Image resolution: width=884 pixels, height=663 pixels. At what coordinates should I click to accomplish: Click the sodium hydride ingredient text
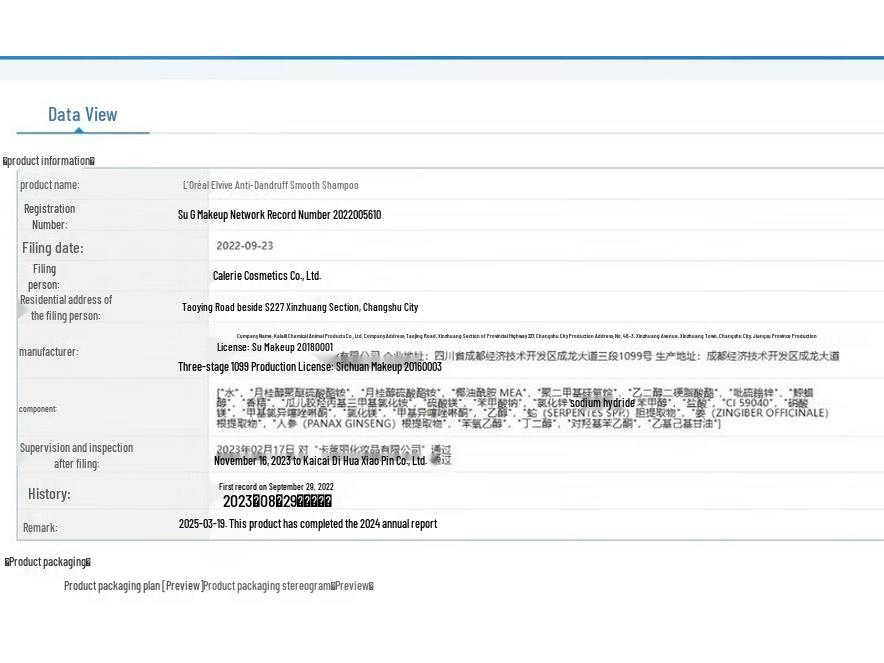602,403
